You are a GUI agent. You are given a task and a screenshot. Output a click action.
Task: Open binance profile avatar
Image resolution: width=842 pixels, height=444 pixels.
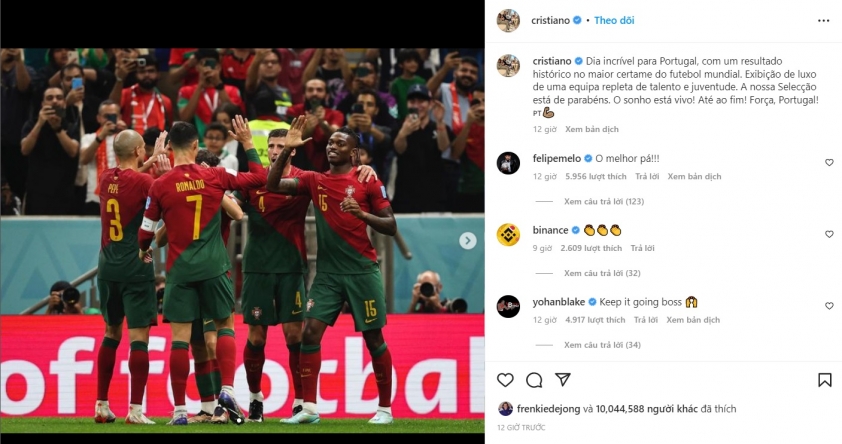(508, 235)
